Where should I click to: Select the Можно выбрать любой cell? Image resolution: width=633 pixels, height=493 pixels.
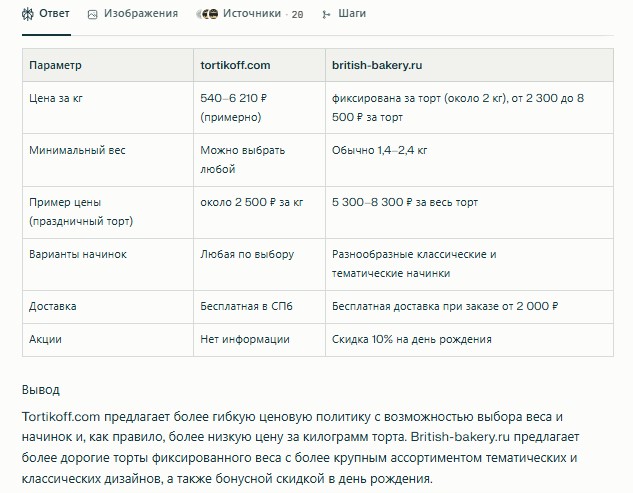coord(259,160)
